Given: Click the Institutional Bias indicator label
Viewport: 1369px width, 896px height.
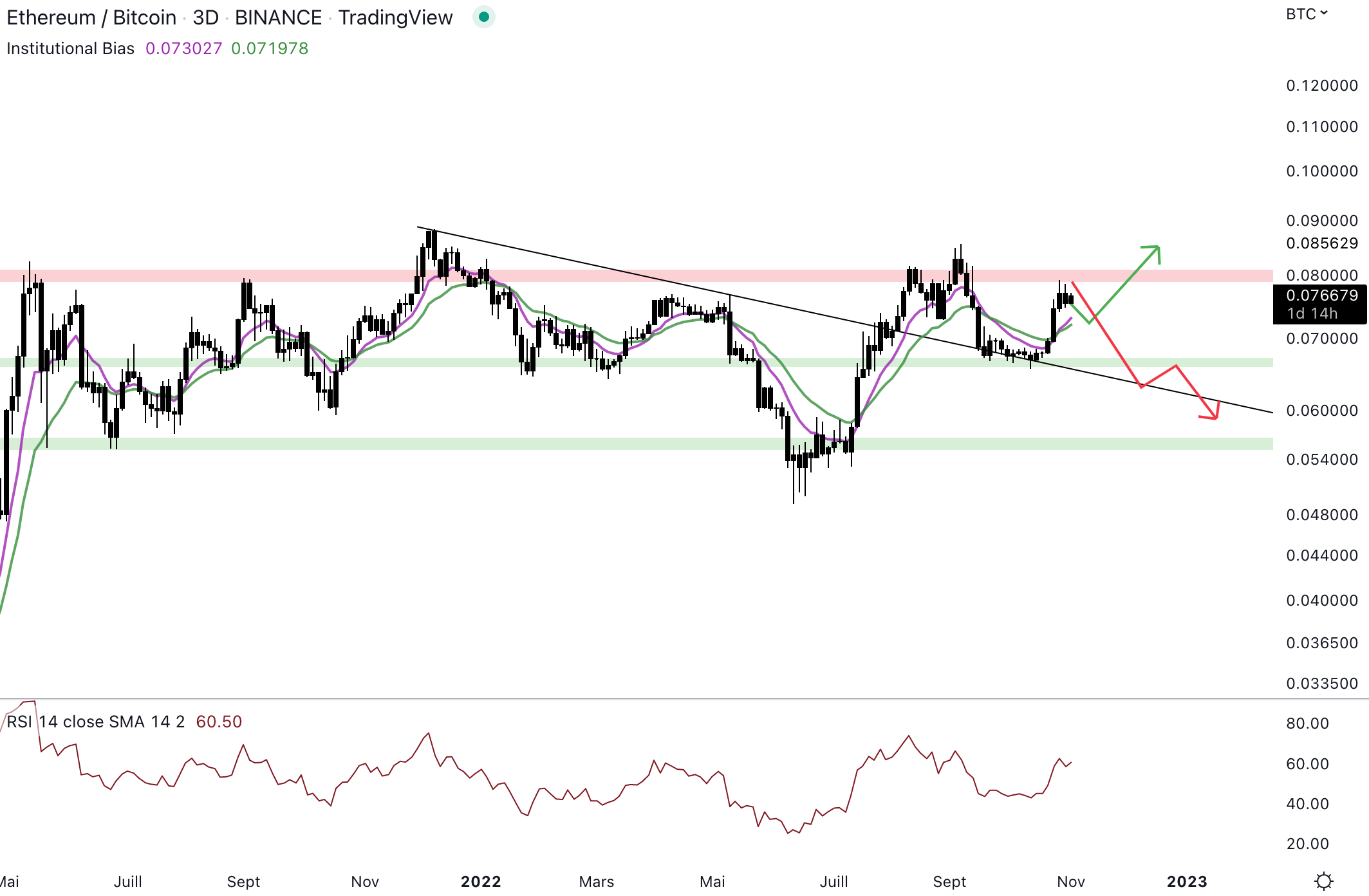Looking at the screenshot, I should tap(70, 48).
